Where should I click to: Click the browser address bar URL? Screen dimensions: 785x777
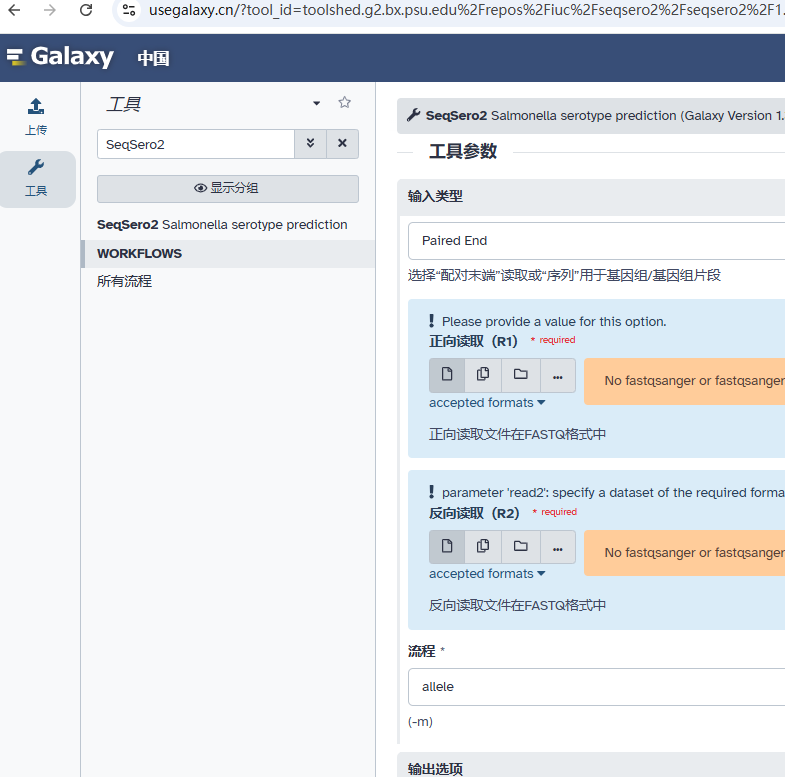pos(466,10)
